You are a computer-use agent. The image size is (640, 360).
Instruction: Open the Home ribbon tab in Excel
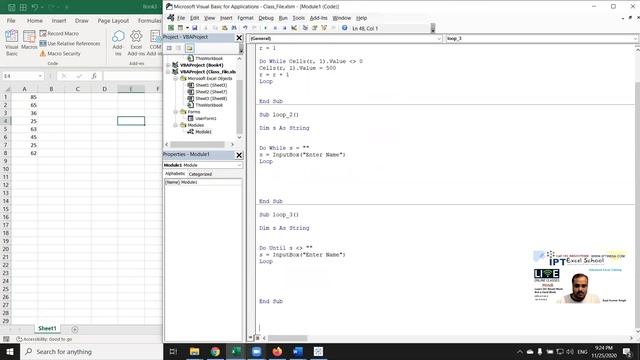click(35, 20)
